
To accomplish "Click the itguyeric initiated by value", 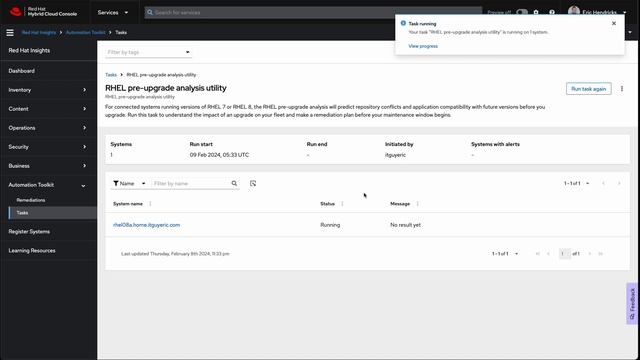I will pyautogui.click(x=395, y=155).
